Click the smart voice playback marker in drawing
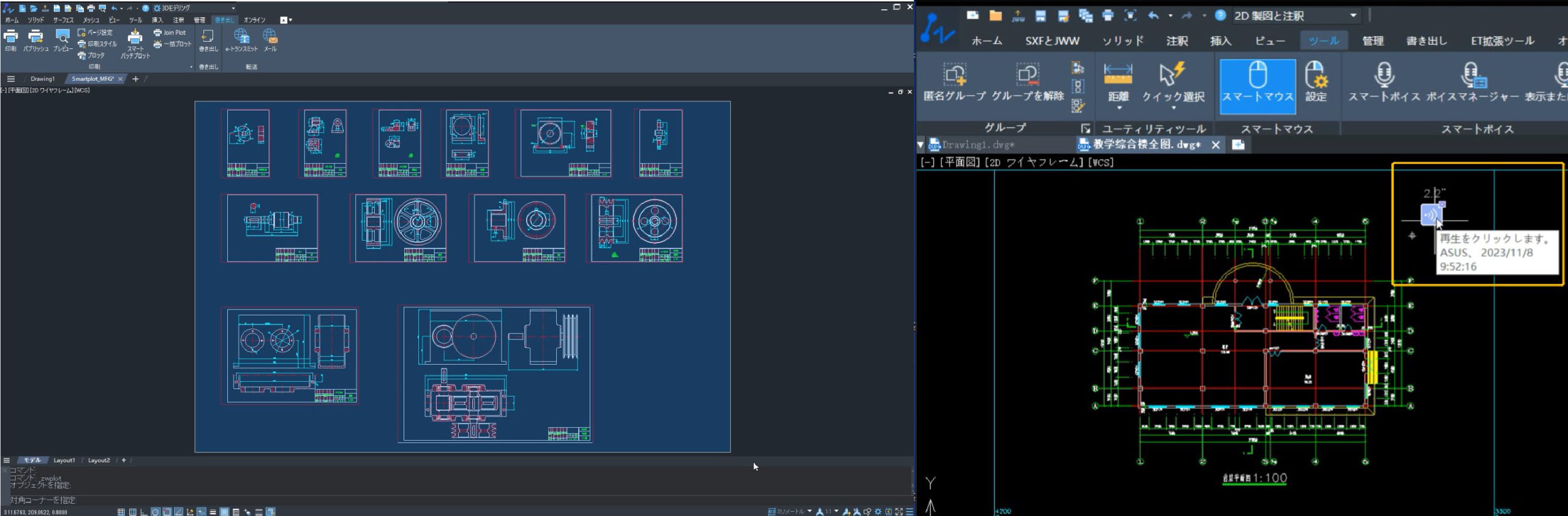1568x516 pixels. point(1431,214)
